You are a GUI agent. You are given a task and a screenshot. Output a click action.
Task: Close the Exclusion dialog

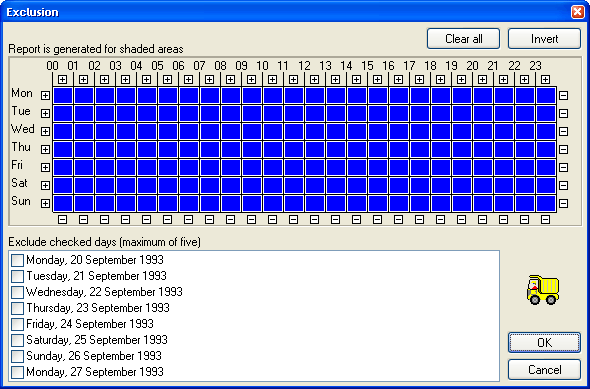578,12
